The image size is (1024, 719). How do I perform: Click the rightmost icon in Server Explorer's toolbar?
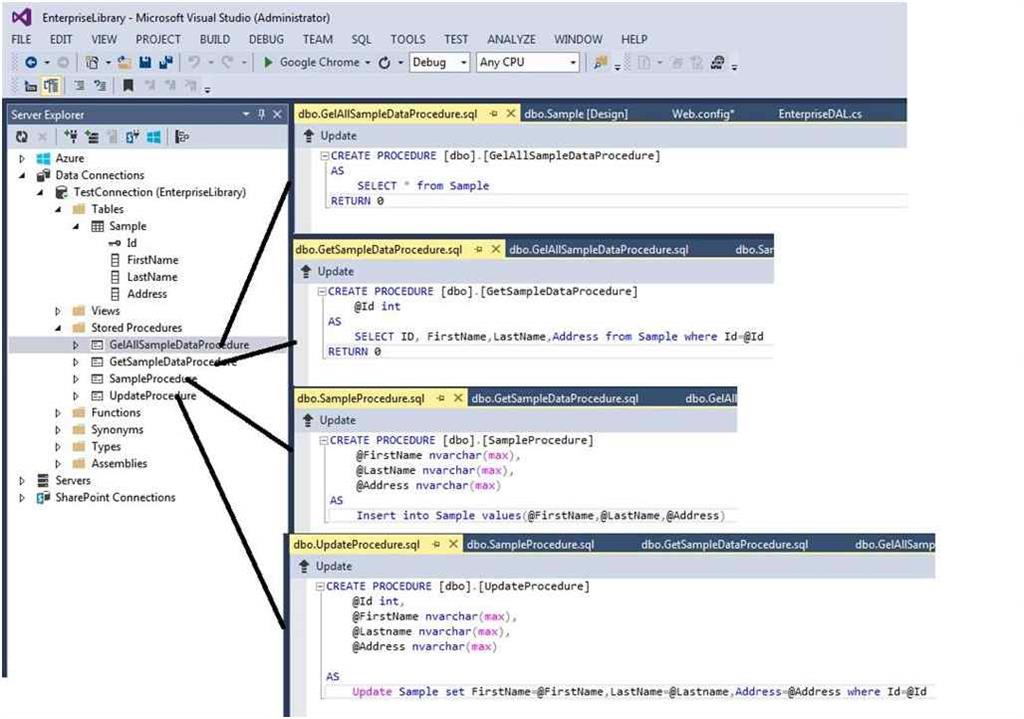click(183, 136)
